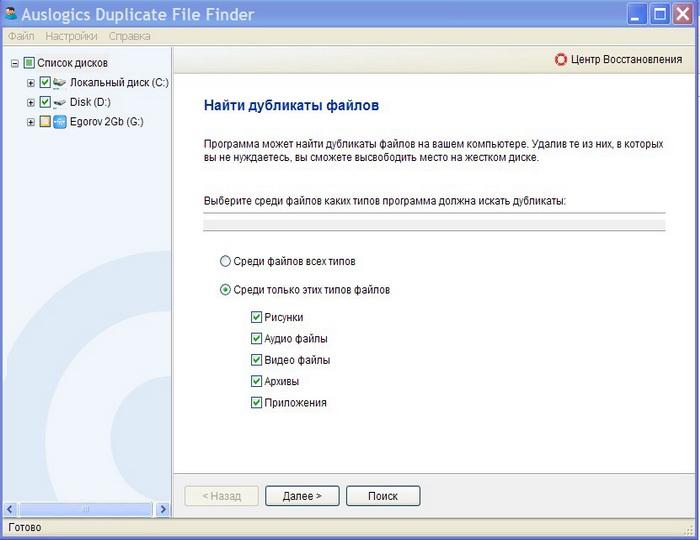Uncheck the Приложения checkbox

click(256, 403)
